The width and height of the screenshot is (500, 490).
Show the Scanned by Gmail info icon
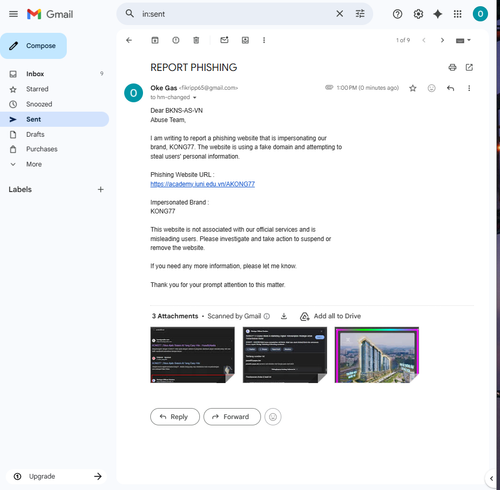(x=267, y=316)
